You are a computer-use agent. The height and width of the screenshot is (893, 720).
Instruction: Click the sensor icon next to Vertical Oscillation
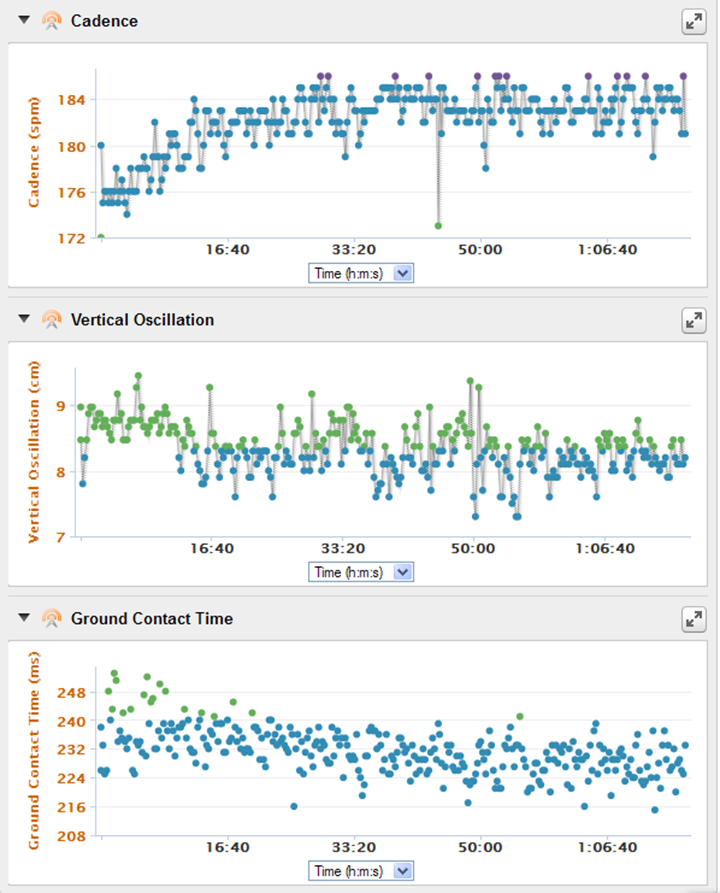tap(52, 319)
